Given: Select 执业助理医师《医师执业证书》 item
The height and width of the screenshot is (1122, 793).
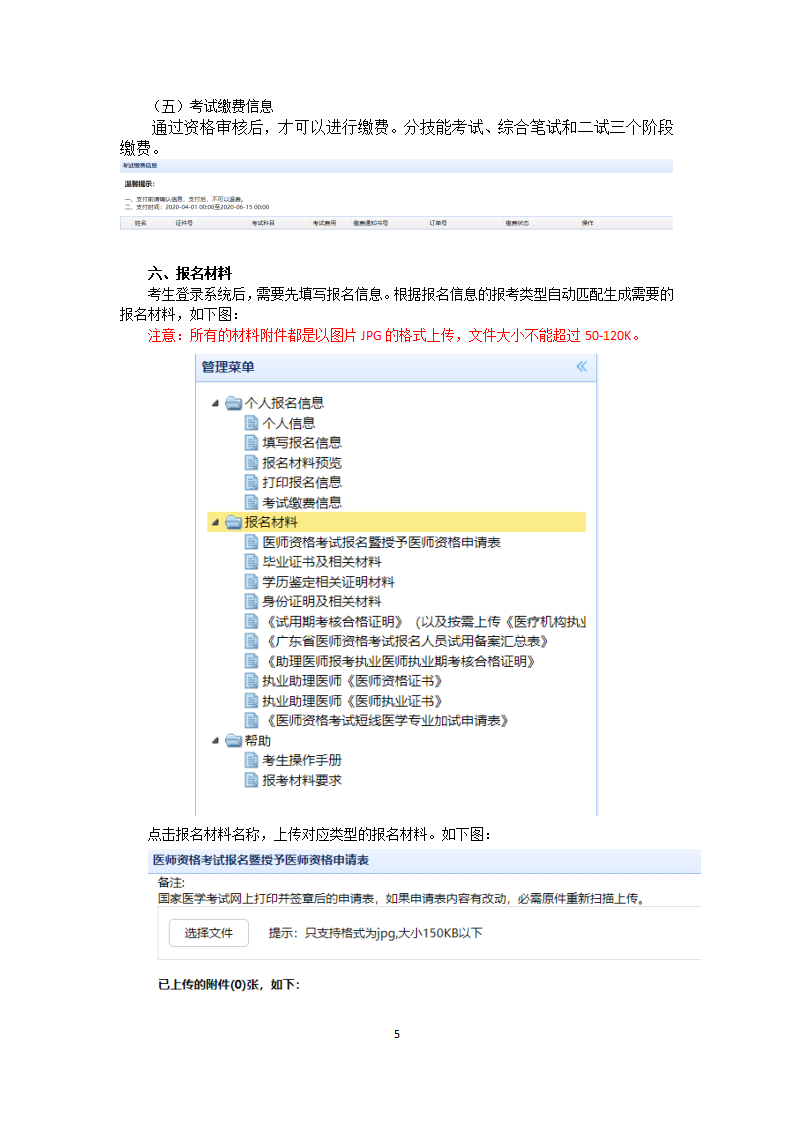Looking at the screenshot, I should click(351, 701).
